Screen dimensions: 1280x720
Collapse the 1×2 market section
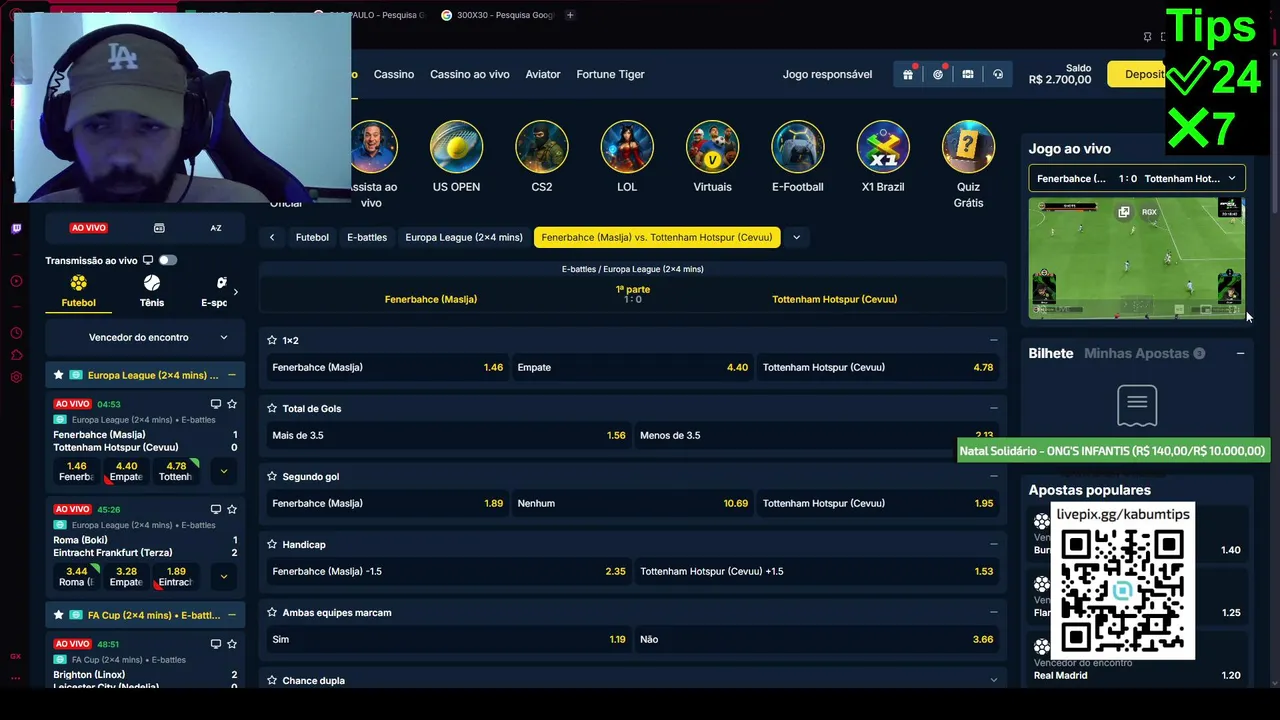[993, 340]
